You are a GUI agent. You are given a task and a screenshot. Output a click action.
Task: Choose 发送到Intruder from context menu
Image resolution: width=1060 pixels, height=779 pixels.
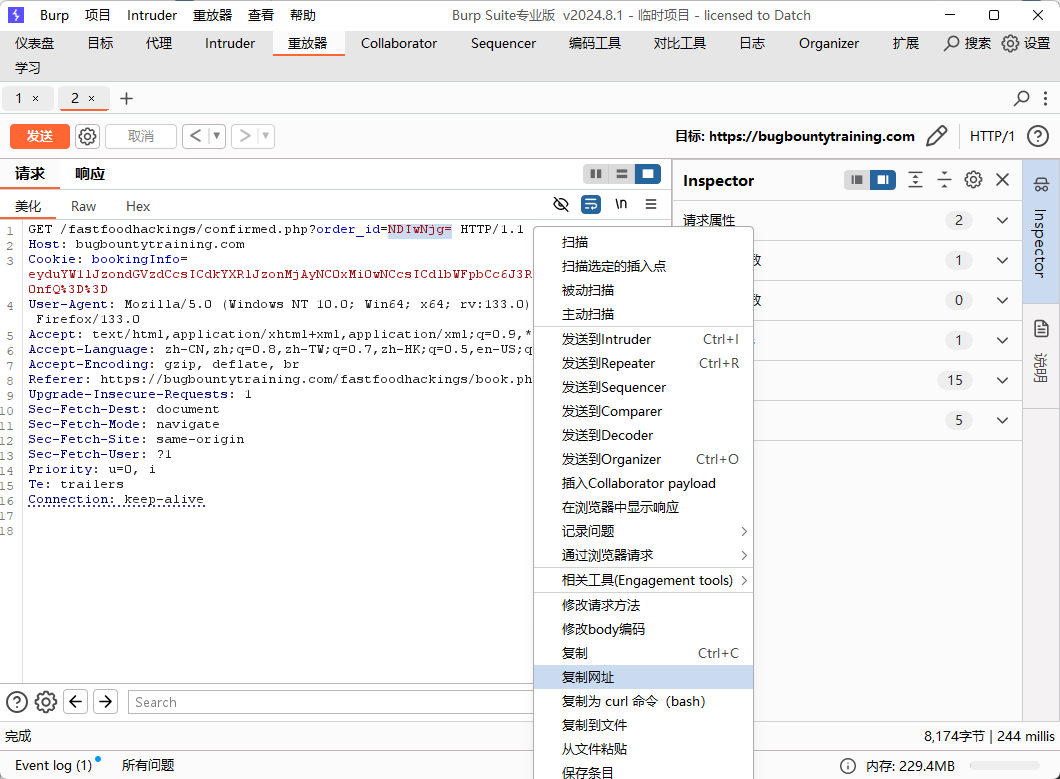pyautogui.click(x=643, y=339)
